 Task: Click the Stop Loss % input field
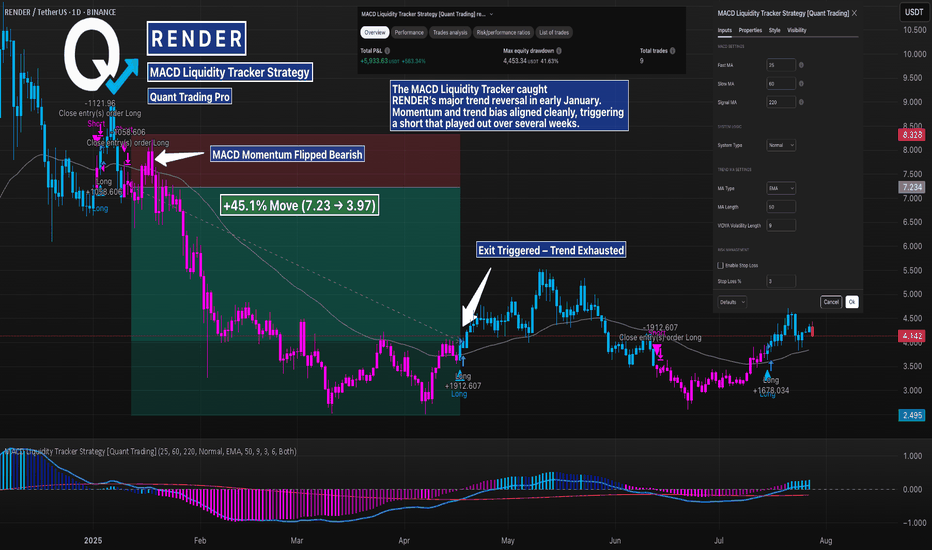click(781, 281)
